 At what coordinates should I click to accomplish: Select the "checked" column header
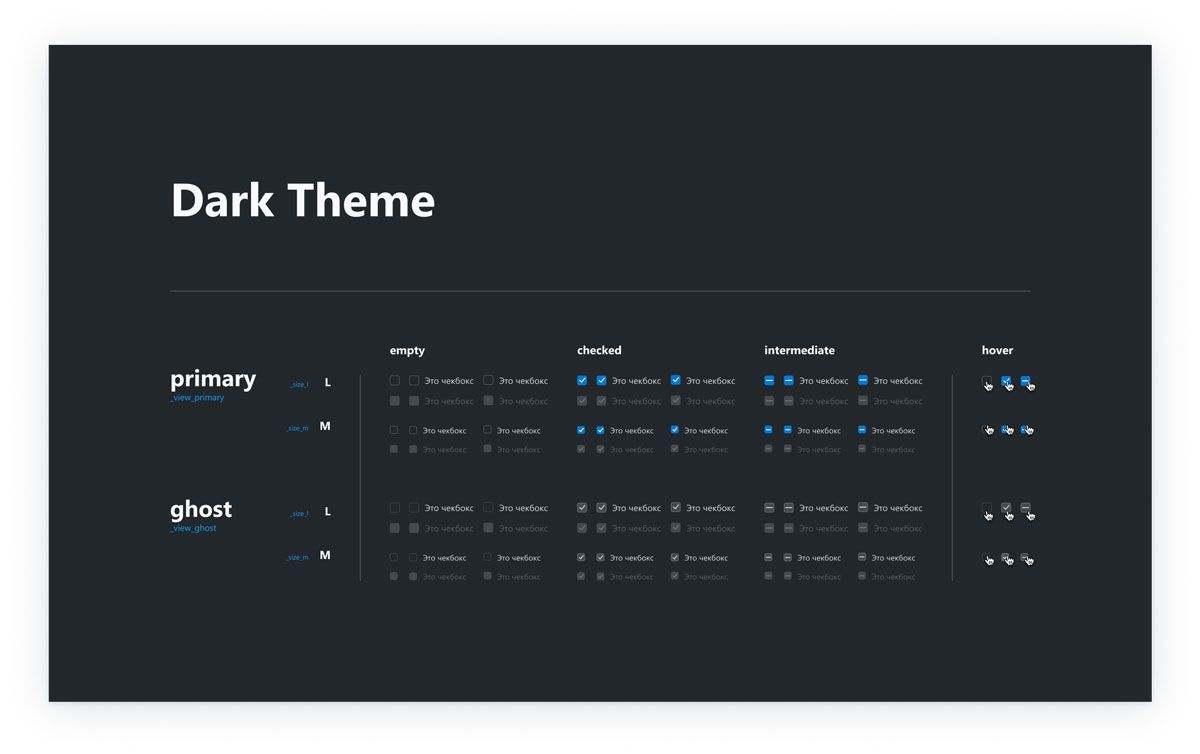(599, 351)
